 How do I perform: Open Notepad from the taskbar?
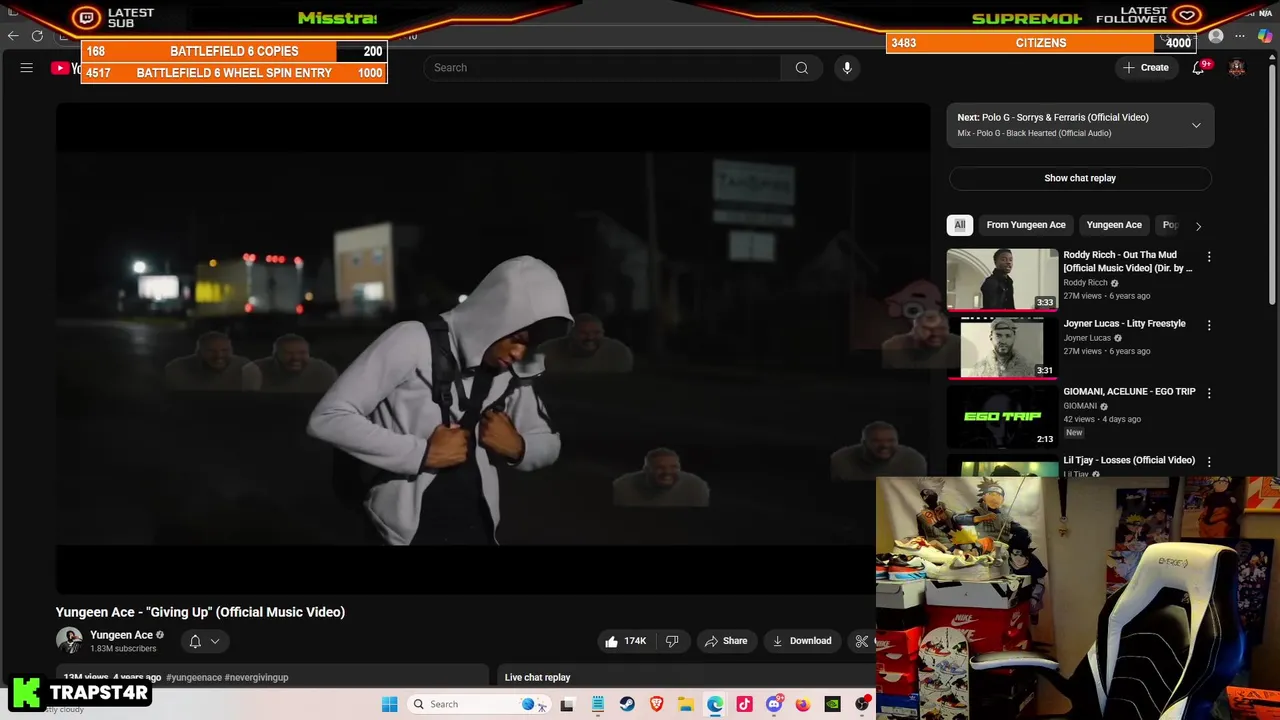598,704
